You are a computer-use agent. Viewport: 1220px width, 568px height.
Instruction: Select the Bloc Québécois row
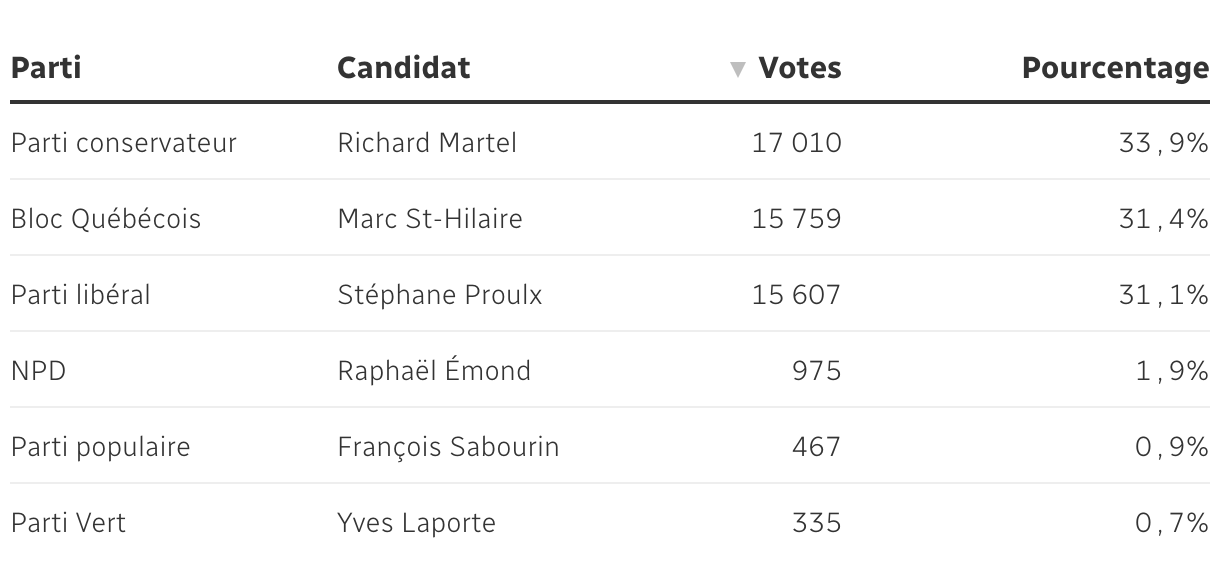pyautogui.click(x=106, y=219)
